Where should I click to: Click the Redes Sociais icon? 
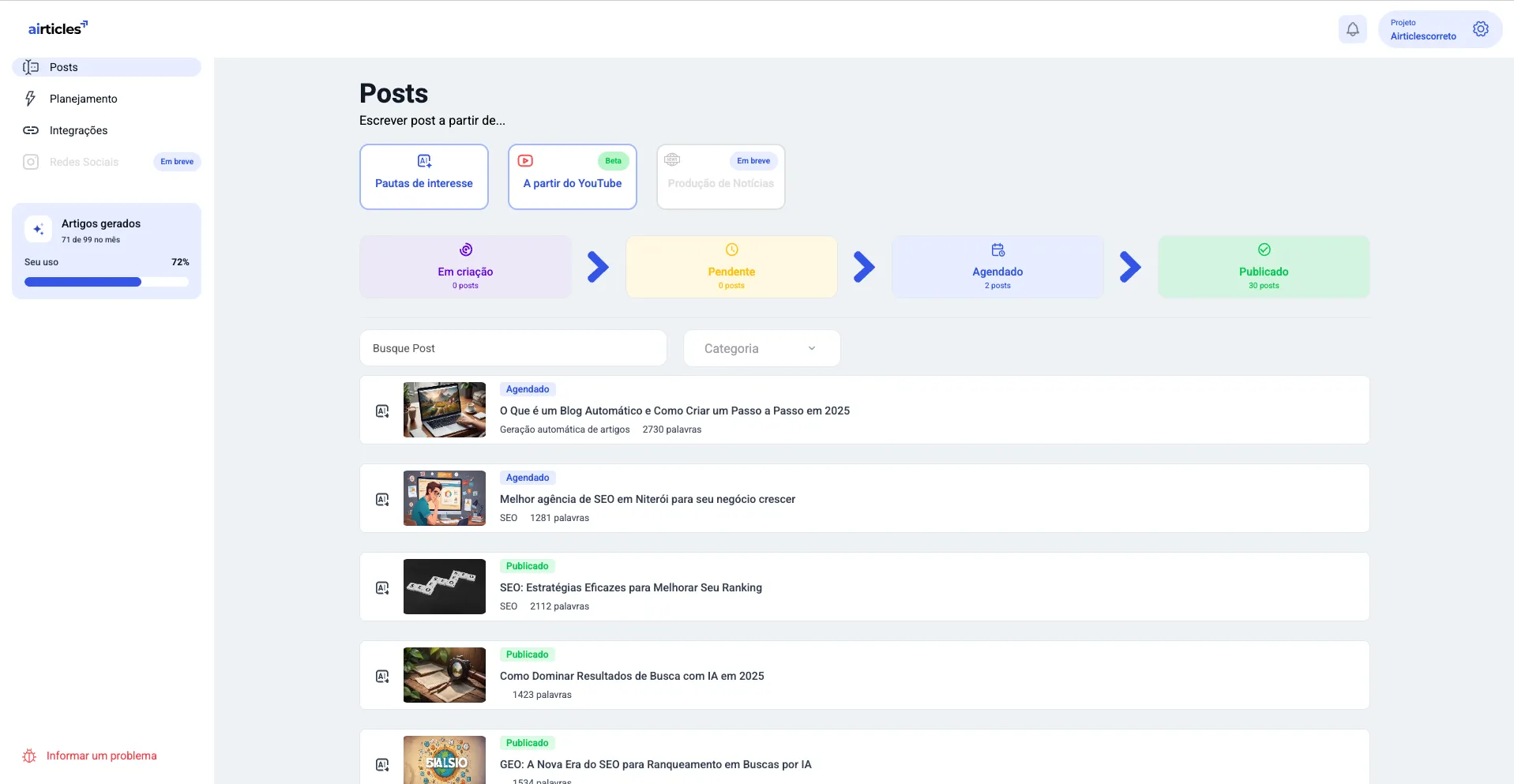click(x=31, y=162)
